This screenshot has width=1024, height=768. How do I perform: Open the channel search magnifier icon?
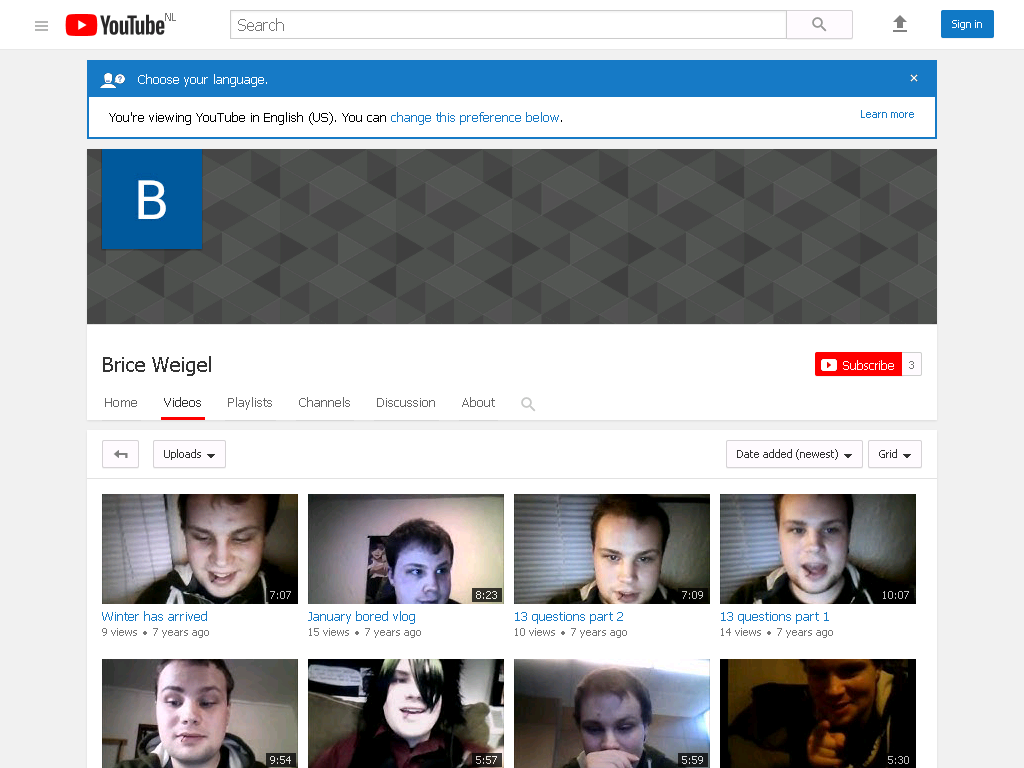pos(528,404)
